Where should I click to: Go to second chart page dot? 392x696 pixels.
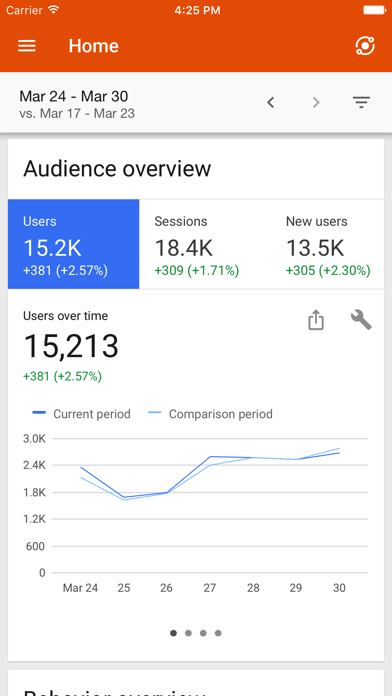click(x=188, y=633)
